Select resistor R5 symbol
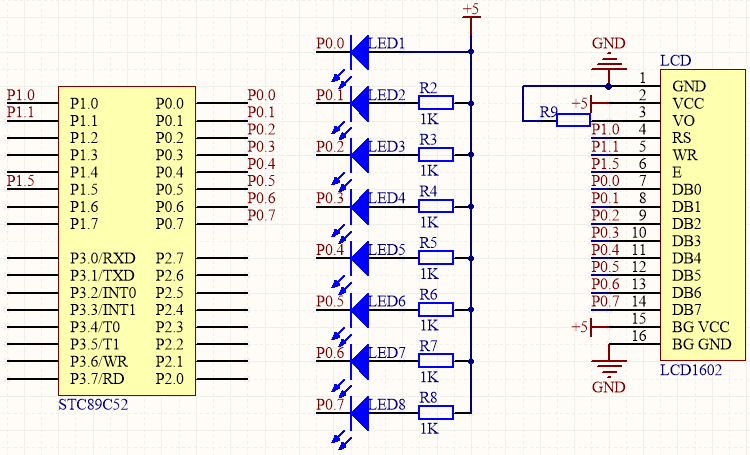 tap(436, 256)
